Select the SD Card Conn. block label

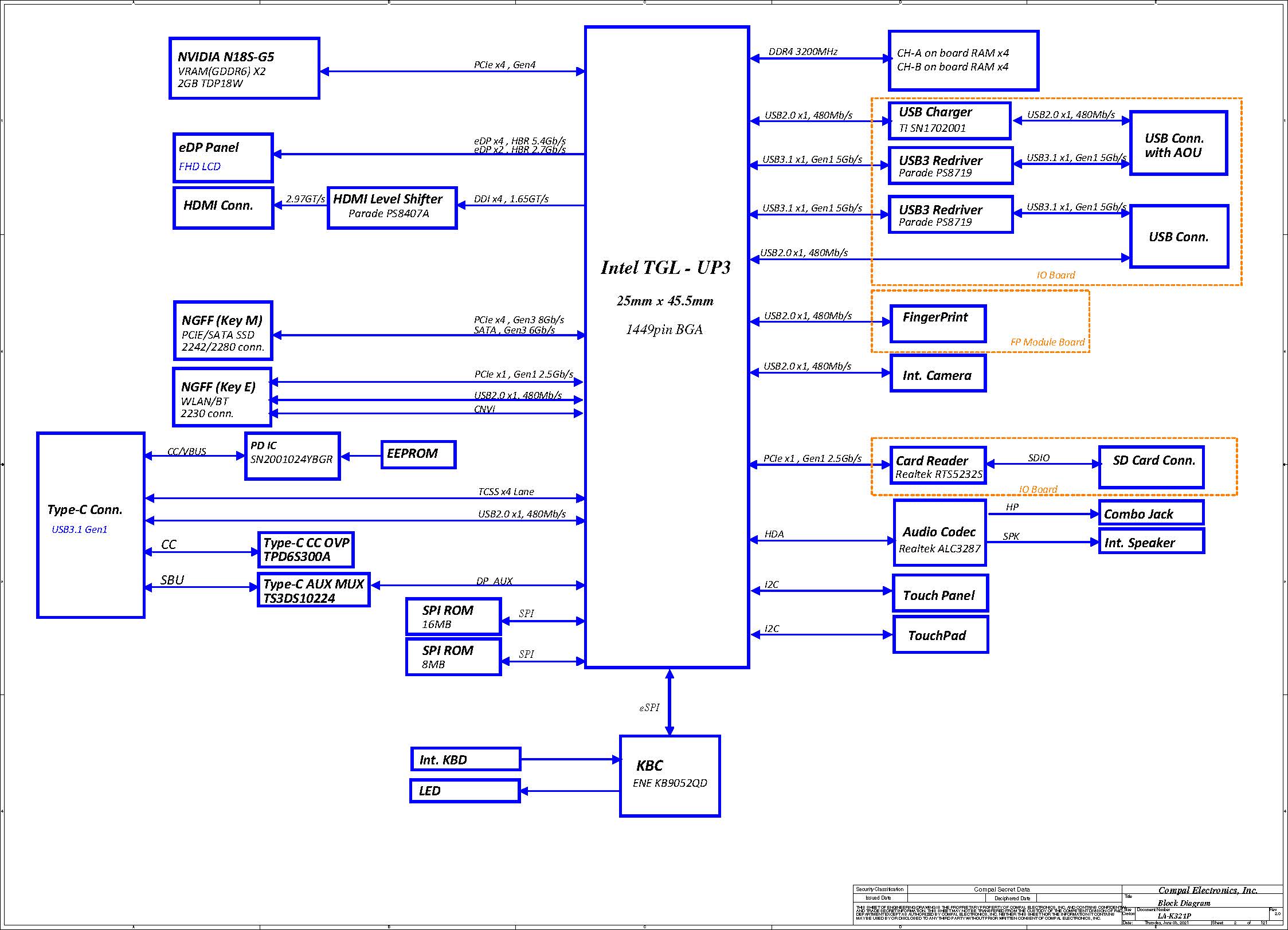(1154, 461)
